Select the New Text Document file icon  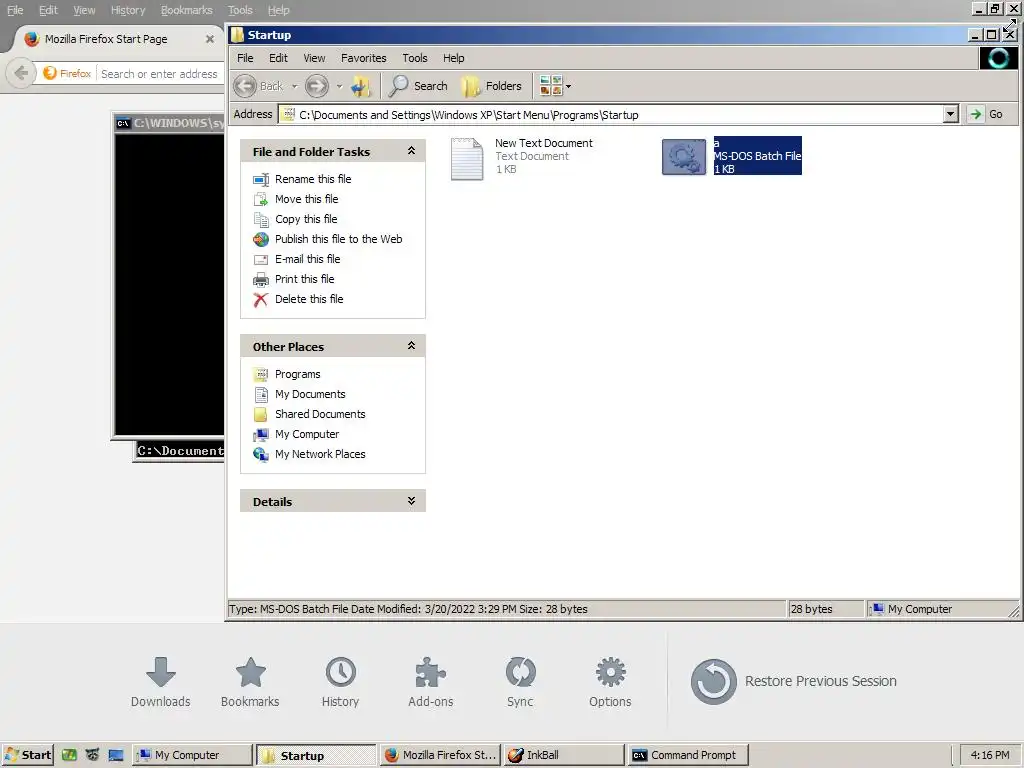(467, 159)
